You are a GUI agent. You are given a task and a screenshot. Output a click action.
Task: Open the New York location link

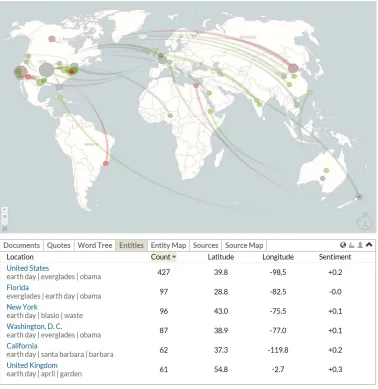[x=22, y=307]
